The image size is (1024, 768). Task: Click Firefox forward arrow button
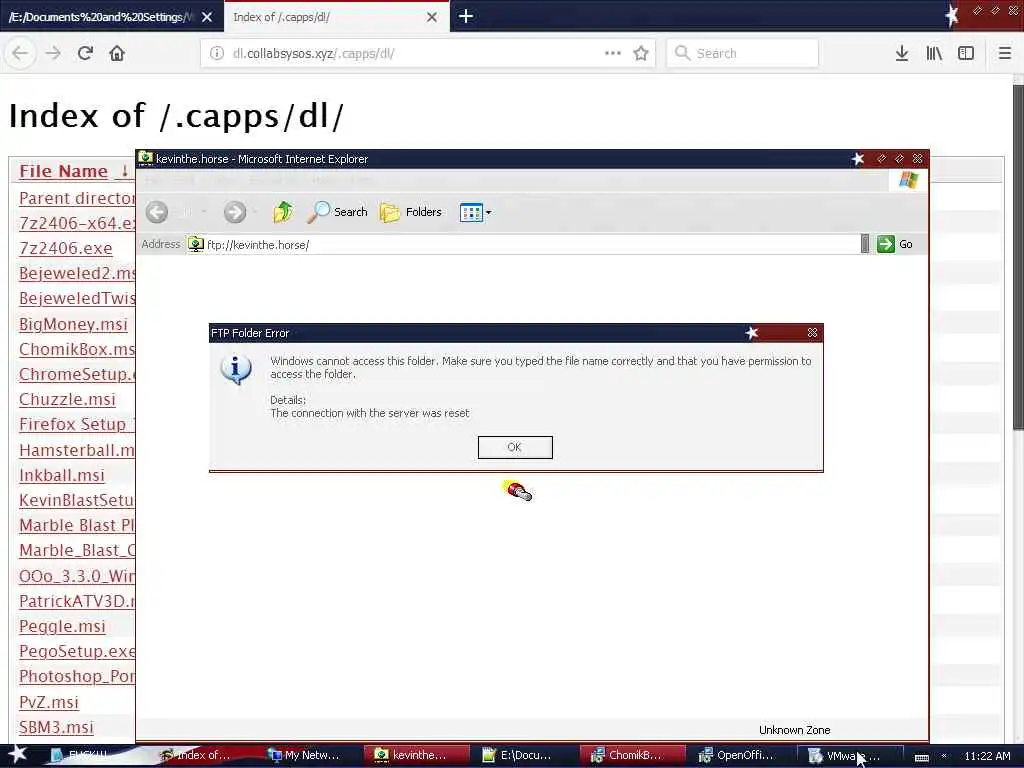coord(53,53)
